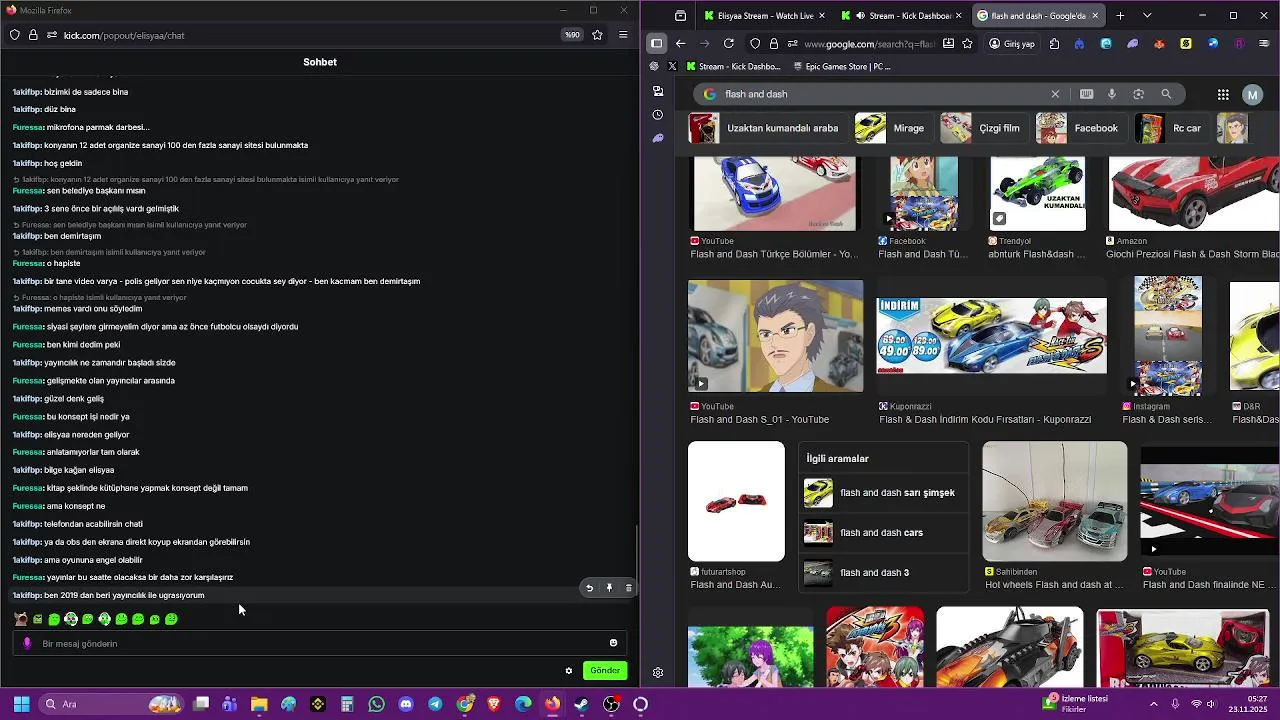
Task: Close the flash and dash tab
Action: coord(1095,16)
